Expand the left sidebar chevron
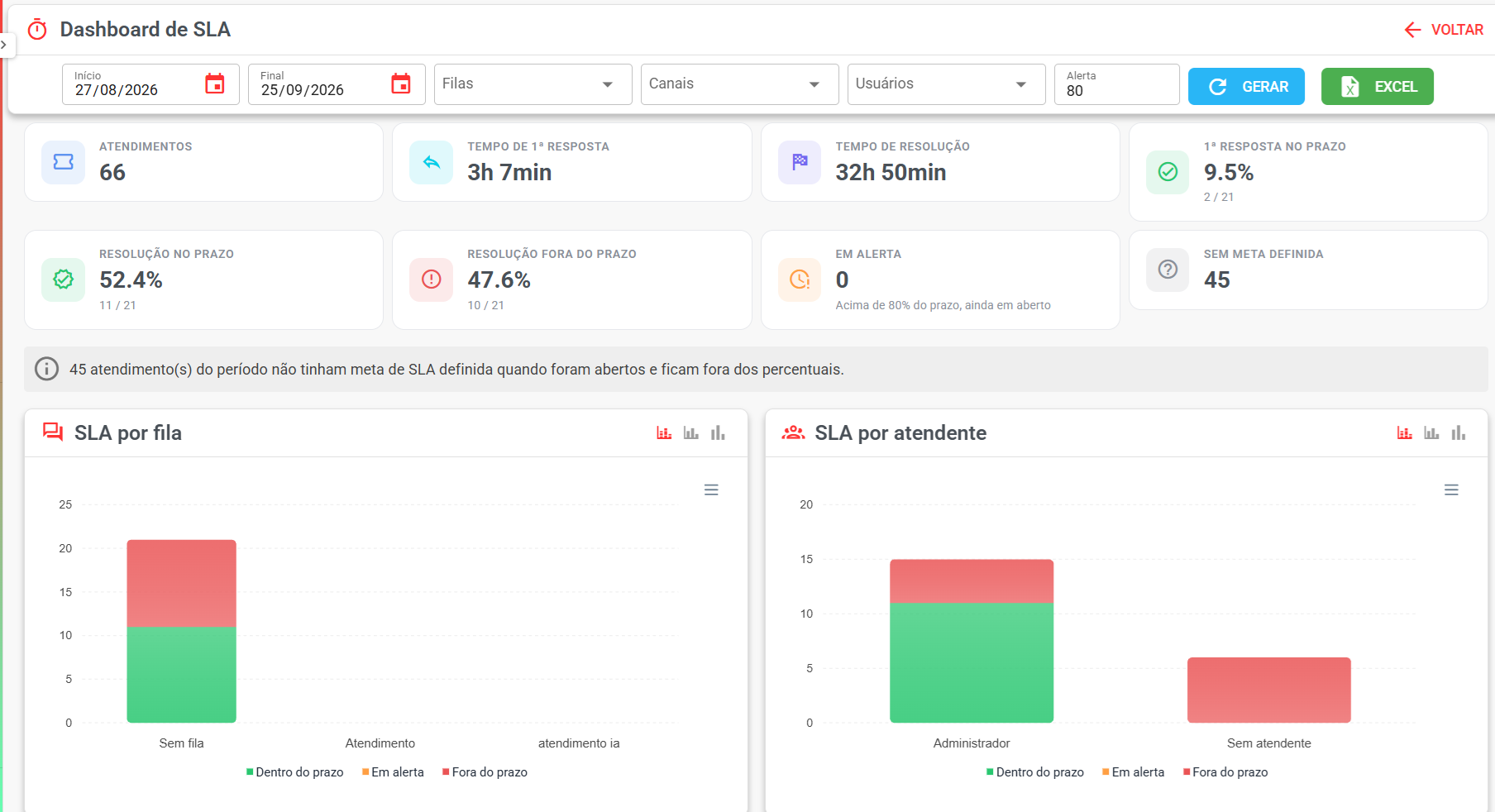1495x812 pixels. click(x=4, y=45)
